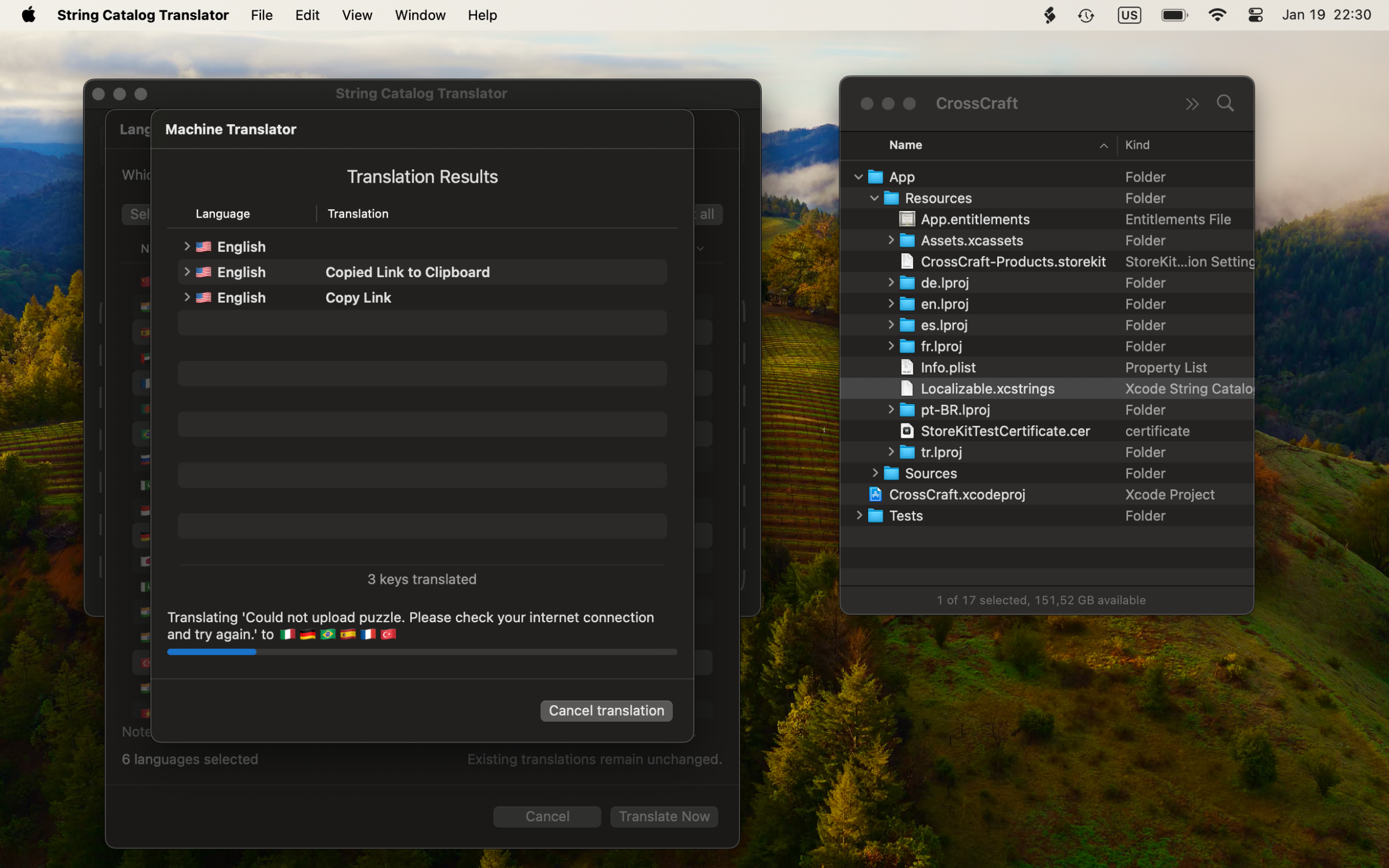The height and width of the screenshot is (868, 1389).
Task: Open the battery status icon
Action: 1174,16
